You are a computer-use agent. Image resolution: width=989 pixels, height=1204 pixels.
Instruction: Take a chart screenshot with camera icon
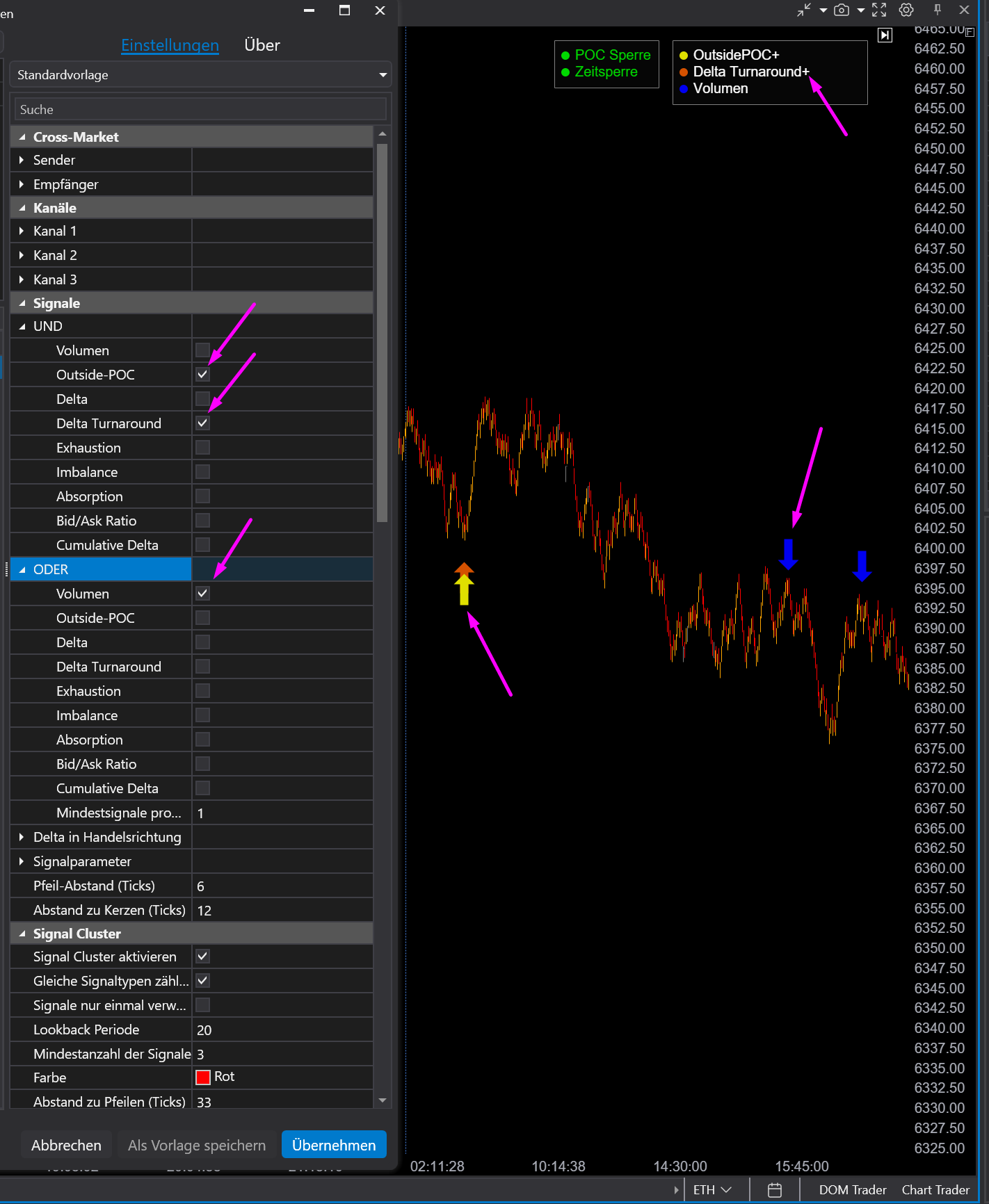pos(842,10)
